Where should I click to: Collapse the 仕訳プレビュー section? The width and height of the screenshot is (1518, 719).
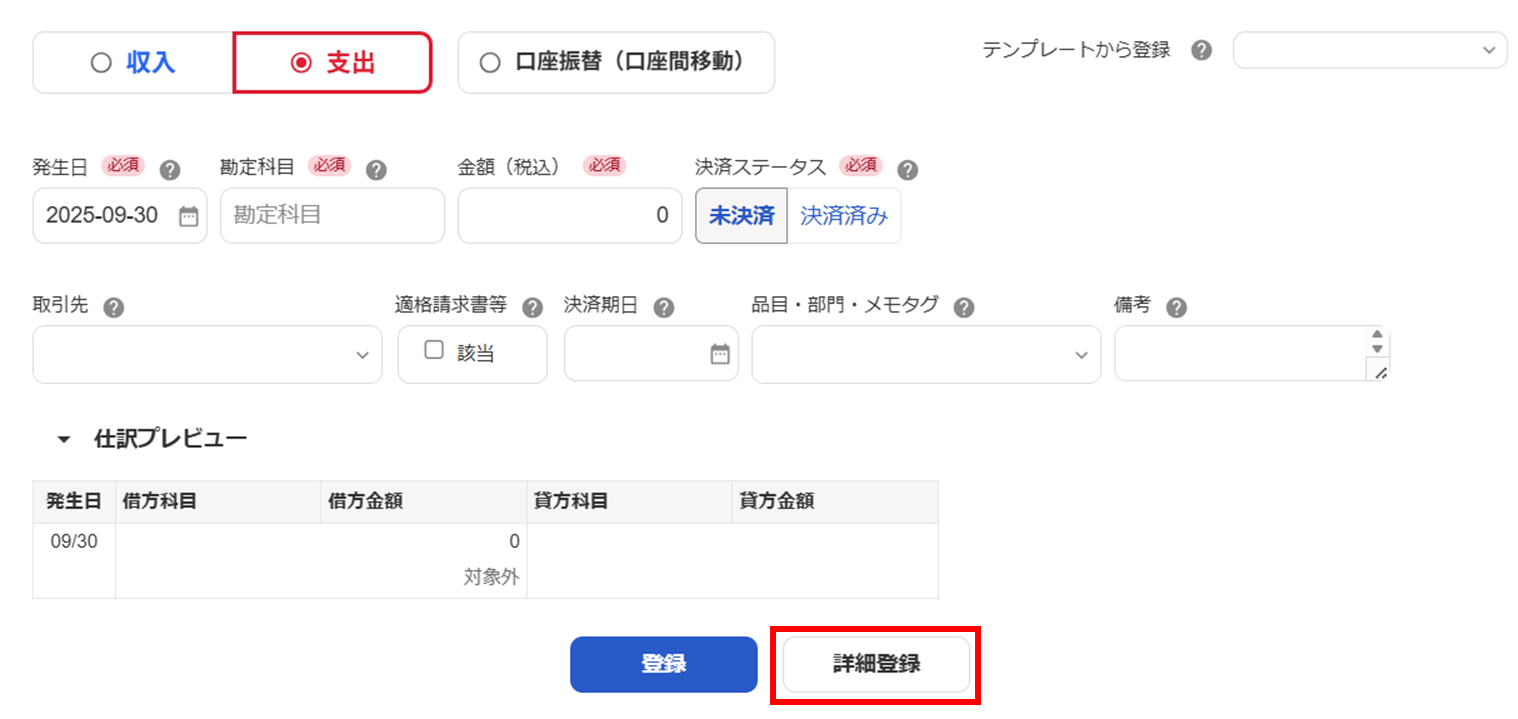pos(65,439)
